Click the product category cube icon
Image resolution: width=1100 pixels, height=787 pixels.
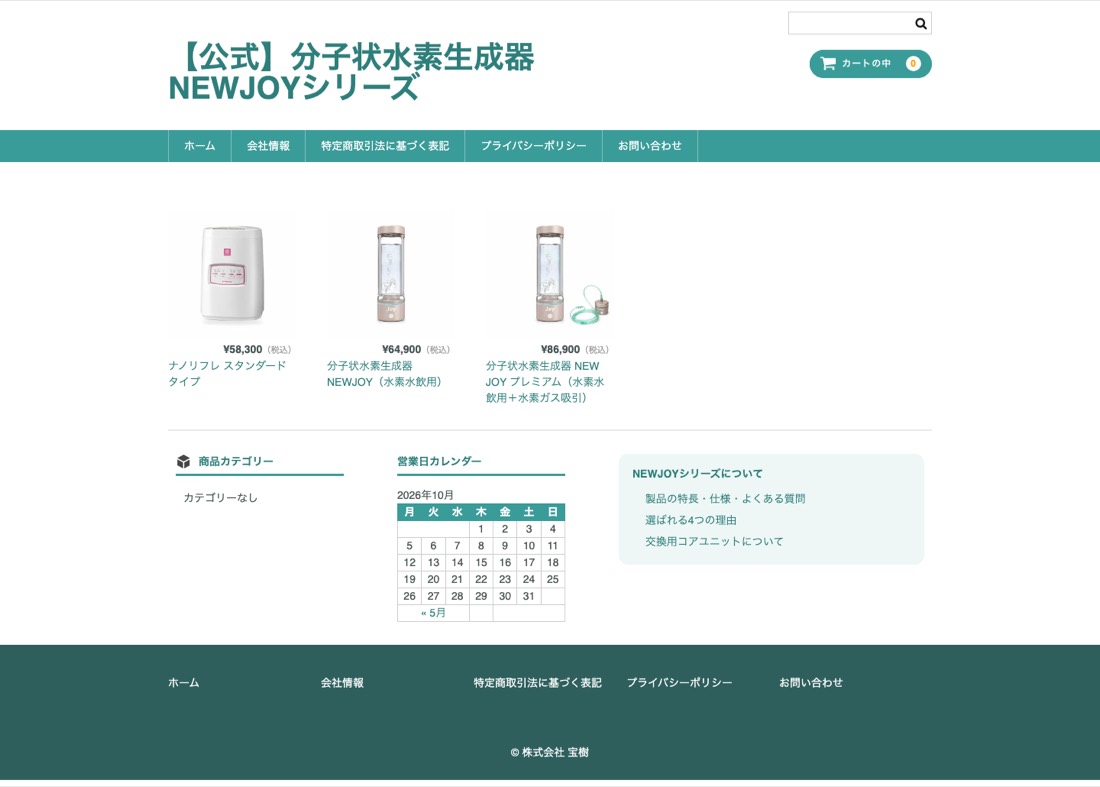[183, 462]
